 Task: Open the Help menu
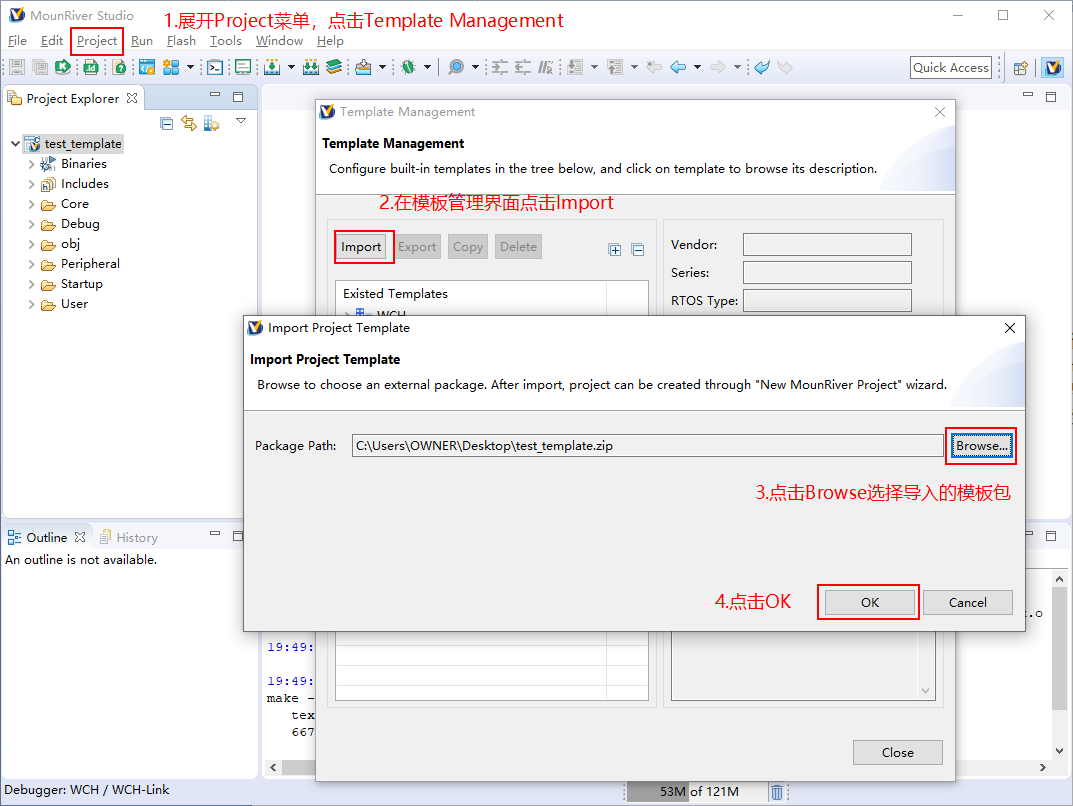(x=330, y=41)
